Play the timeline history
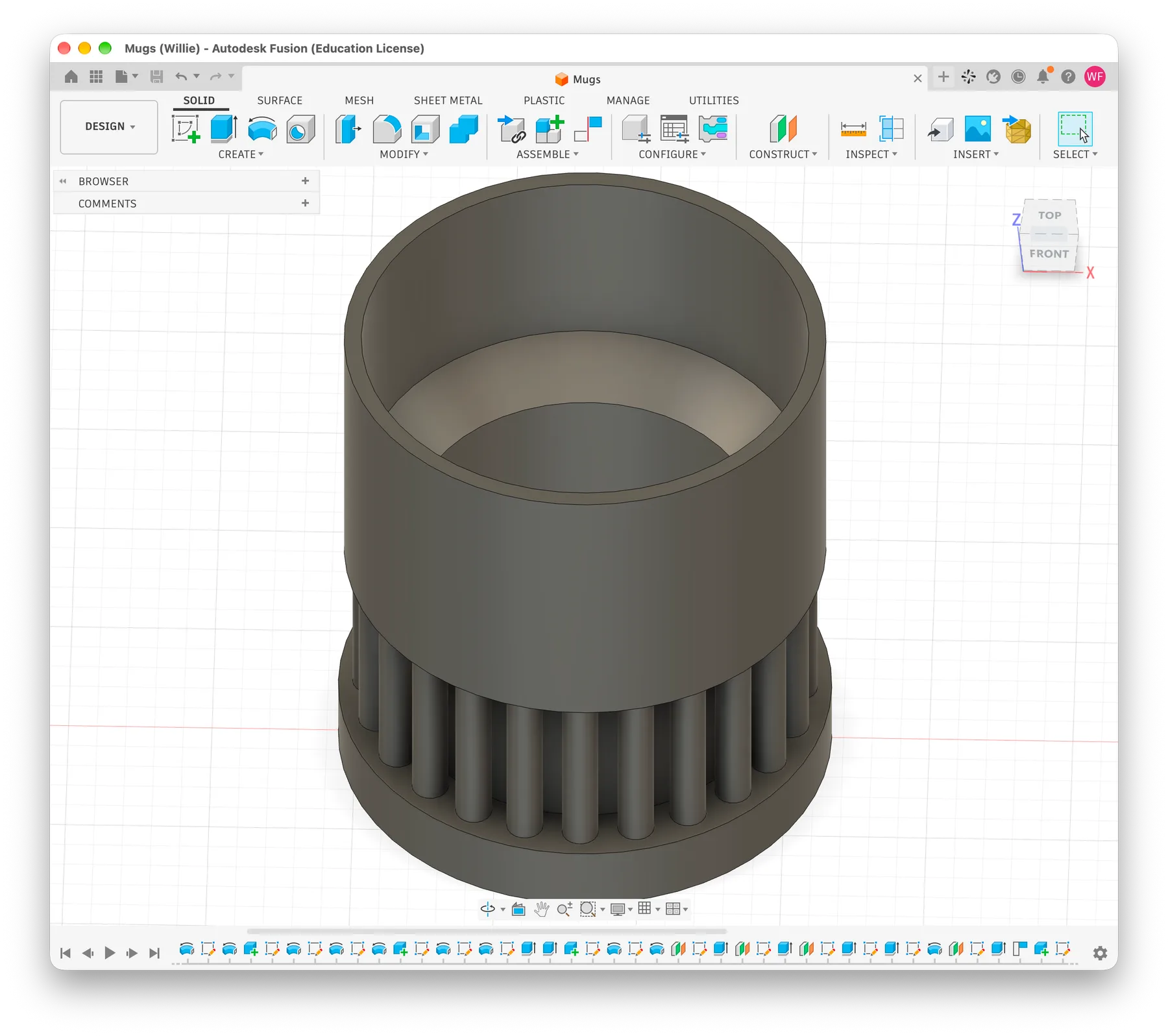1168x1036 pixels. click(110, 953)
